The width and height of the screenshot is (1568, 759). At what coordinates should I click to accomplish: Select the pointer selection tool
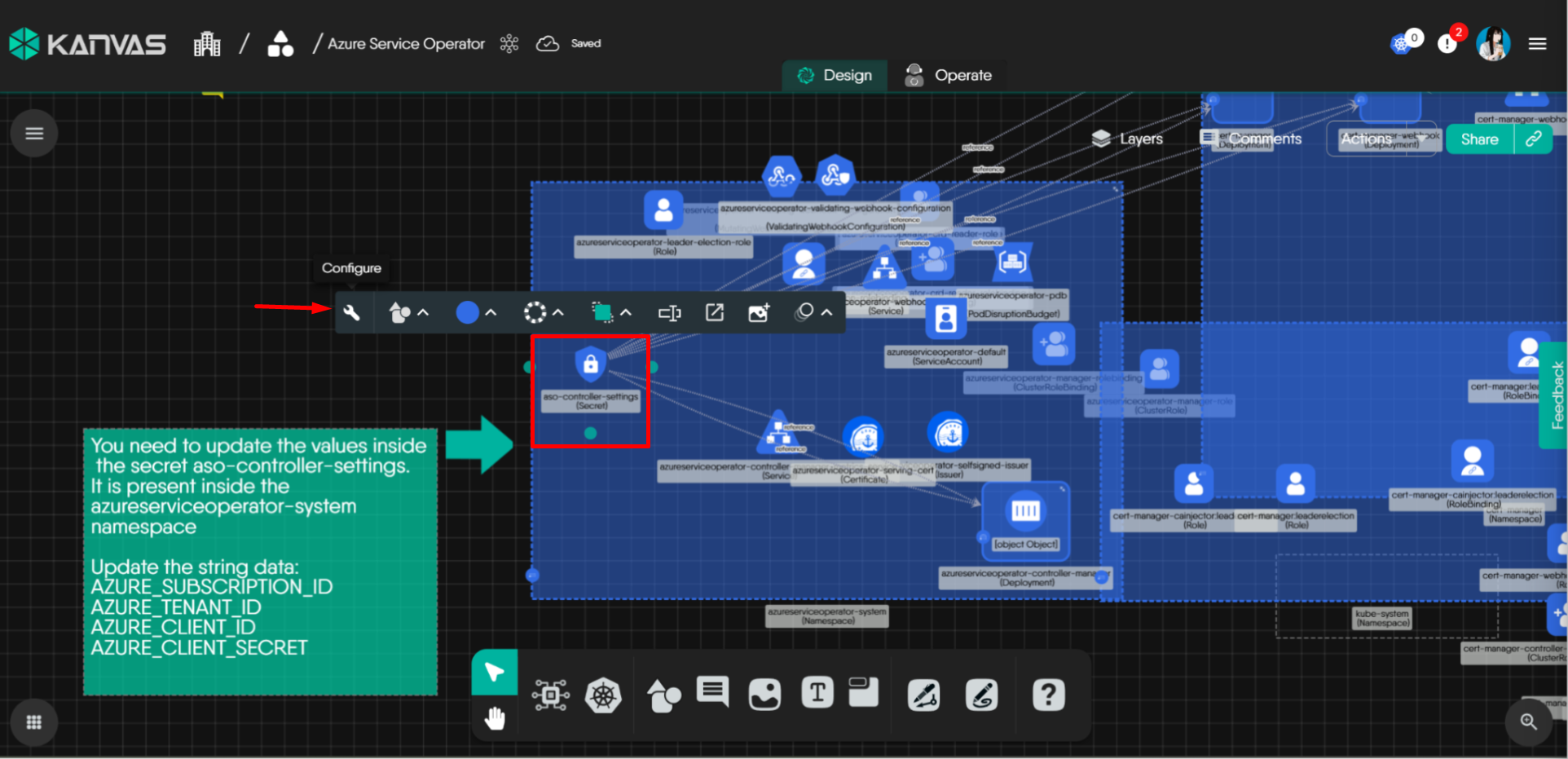click(495, 673)
